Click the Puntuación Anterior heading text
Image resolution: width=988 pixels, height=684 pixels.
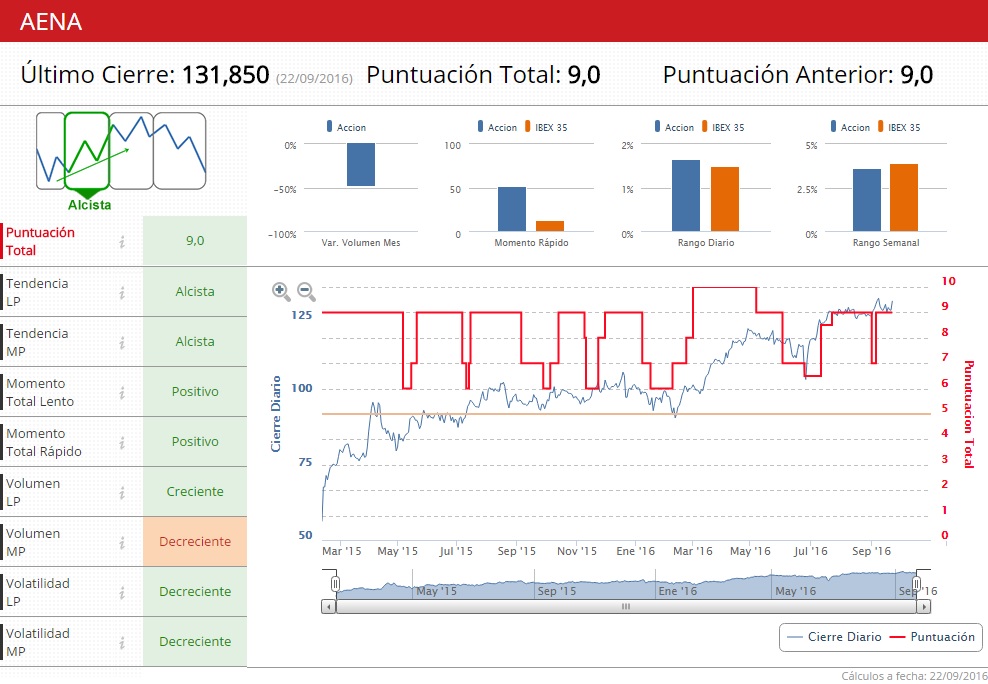[778, 75]
